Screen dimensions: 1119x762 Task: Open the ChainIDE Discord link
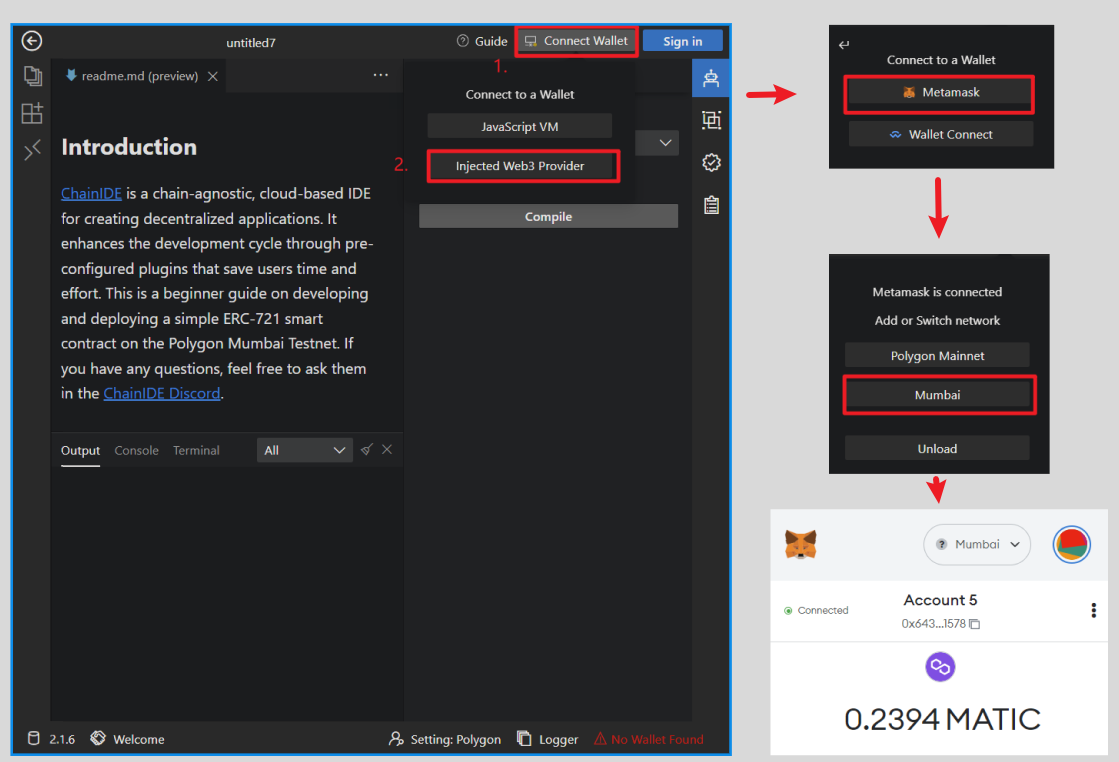click(162, 393)
